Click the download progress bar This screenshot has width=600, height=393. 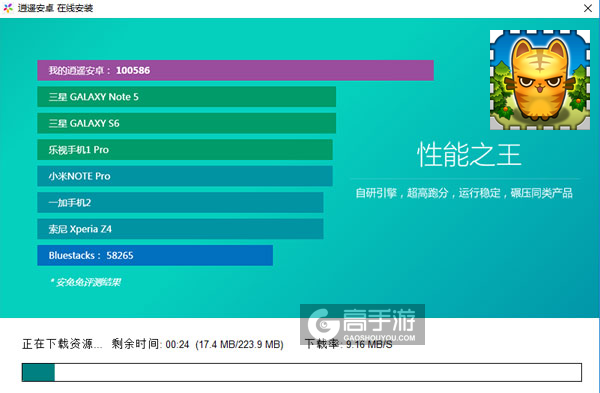pyautogui.click(x=302, y=372)
